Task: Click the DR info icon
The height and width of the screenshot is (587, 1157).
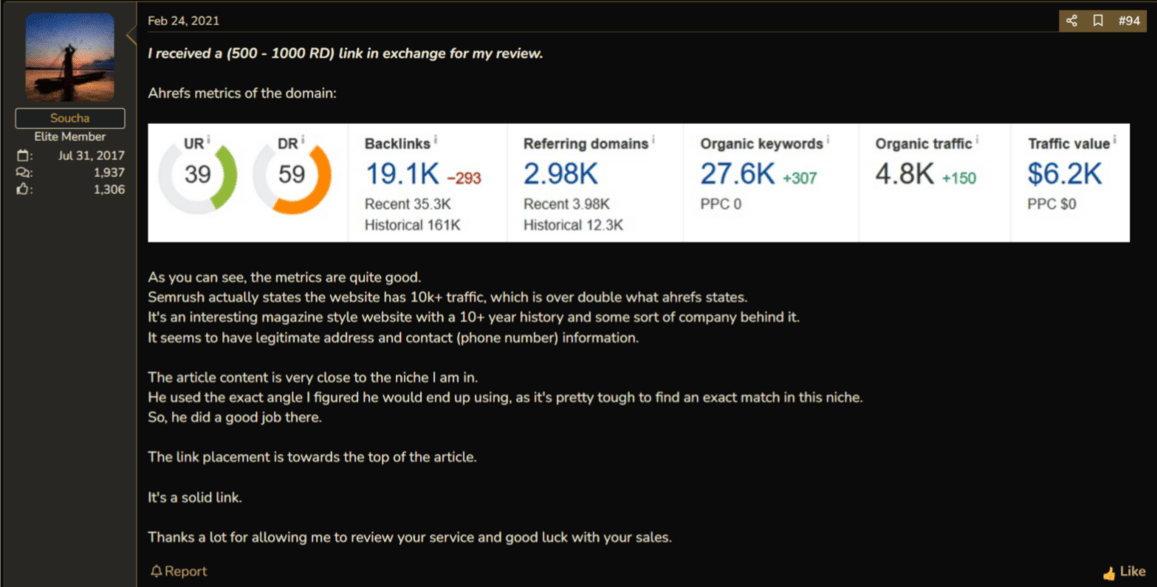Action: [x=303, y=139]
